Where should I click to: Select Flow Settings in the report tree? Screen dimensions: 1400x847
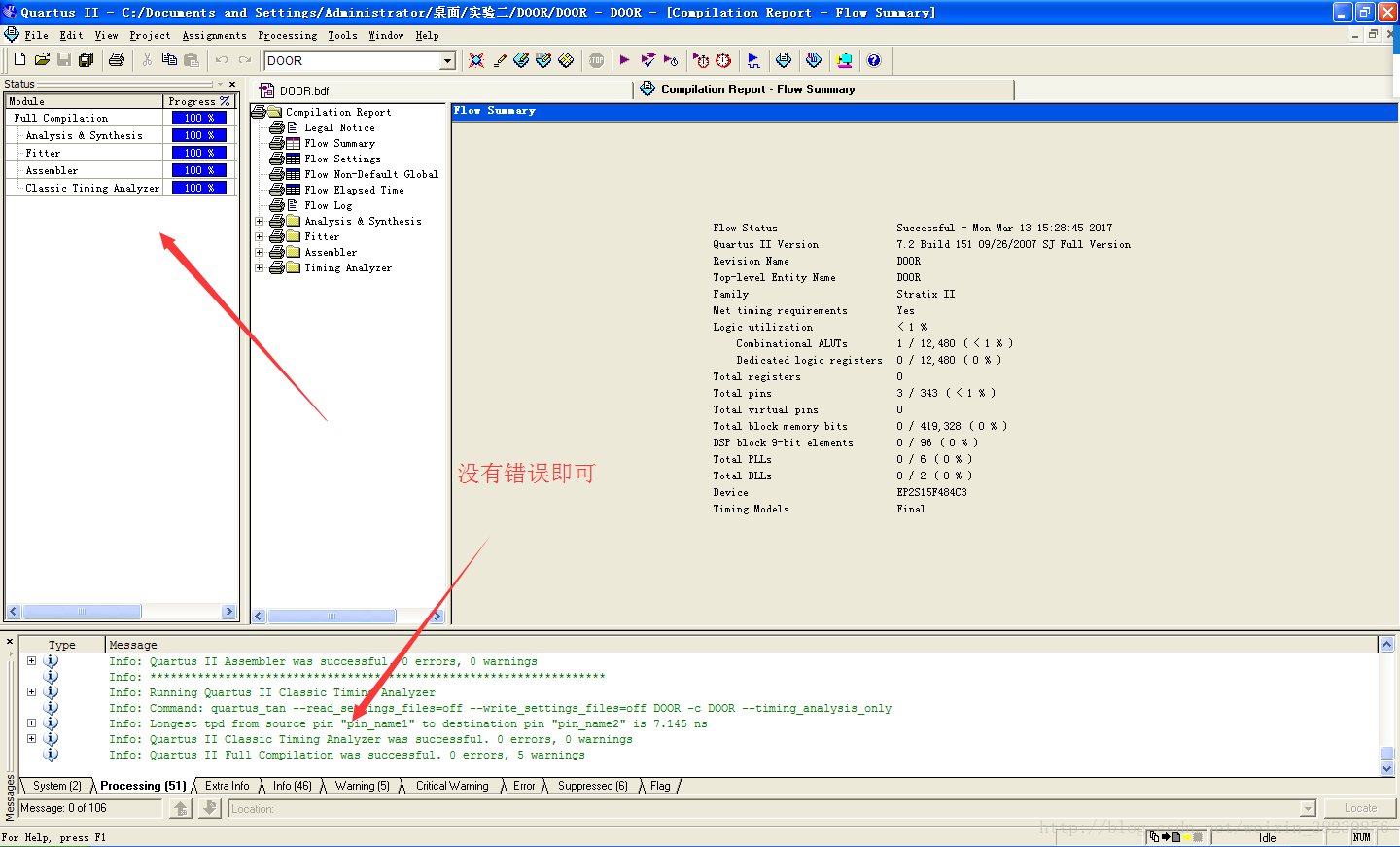[342, 159]
